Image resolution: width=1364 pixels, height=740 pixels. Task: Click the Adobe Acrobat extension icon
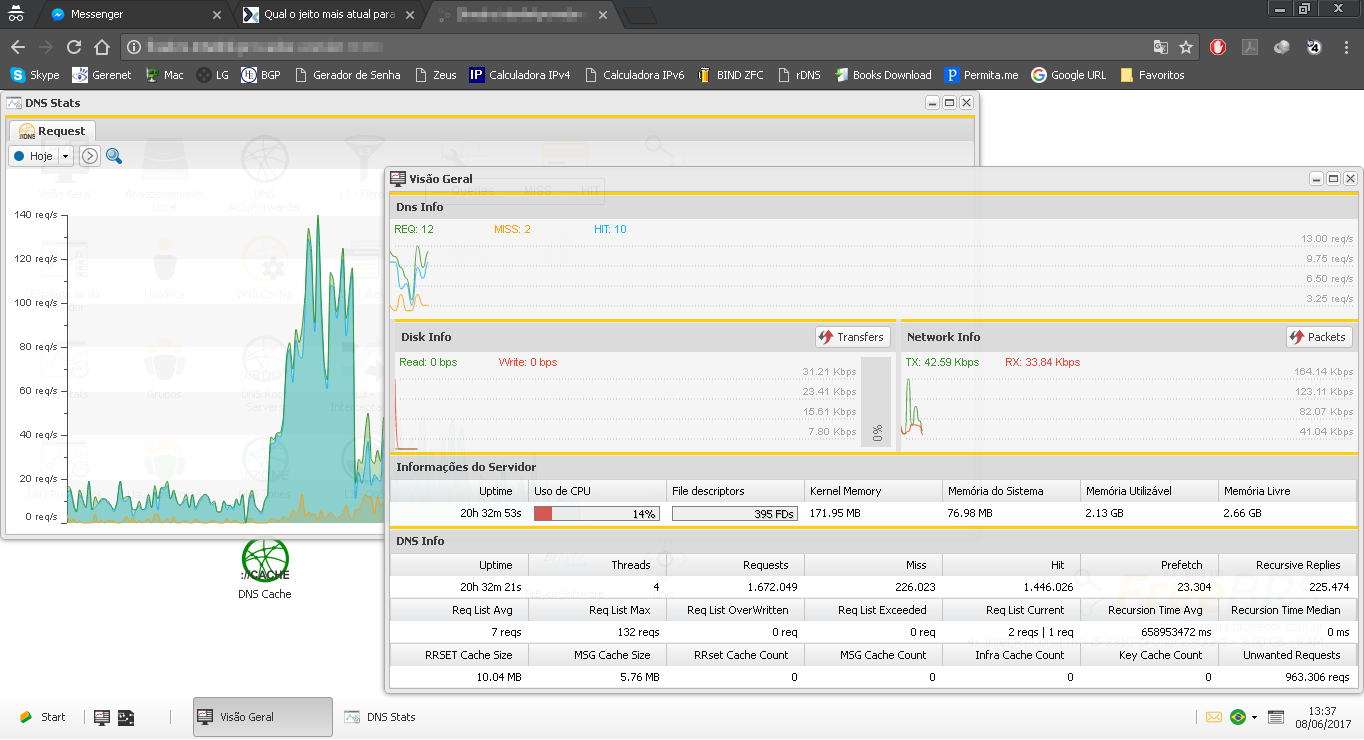tap(1250, 47)
